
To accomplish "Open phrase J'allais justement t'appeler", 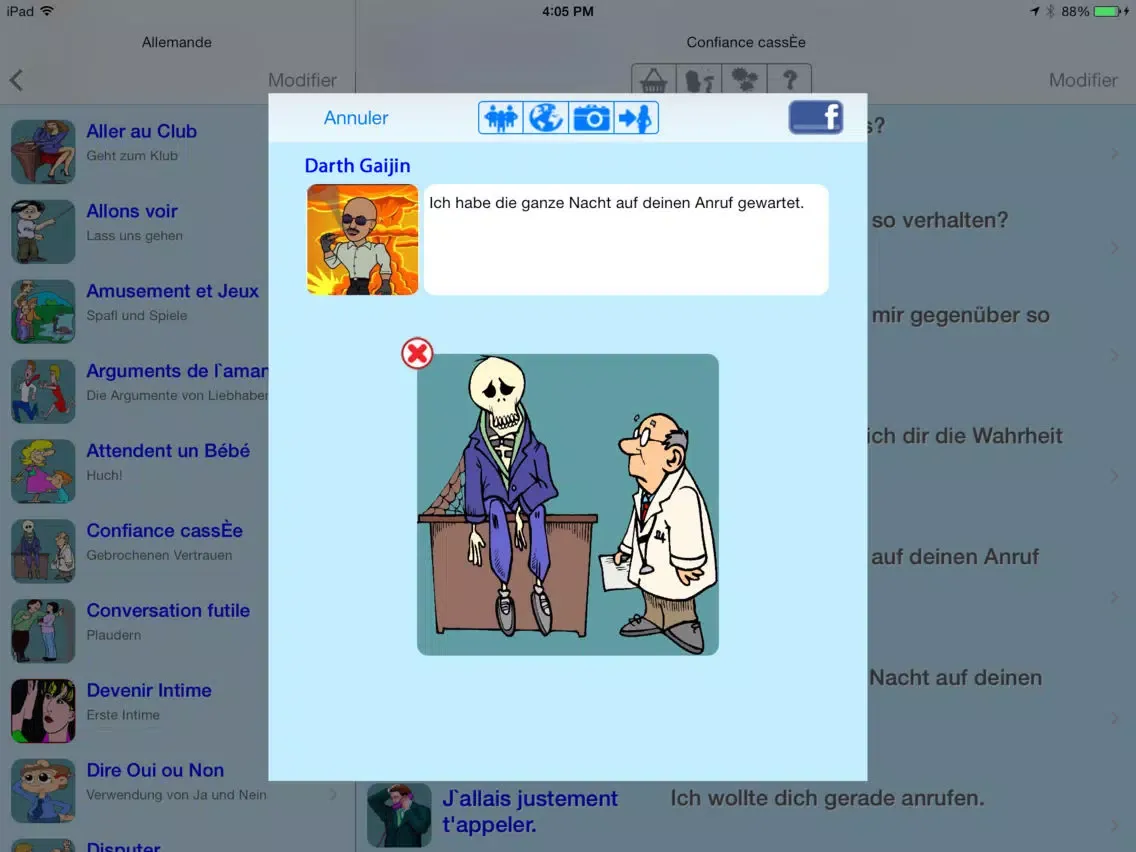I will 530,811.
